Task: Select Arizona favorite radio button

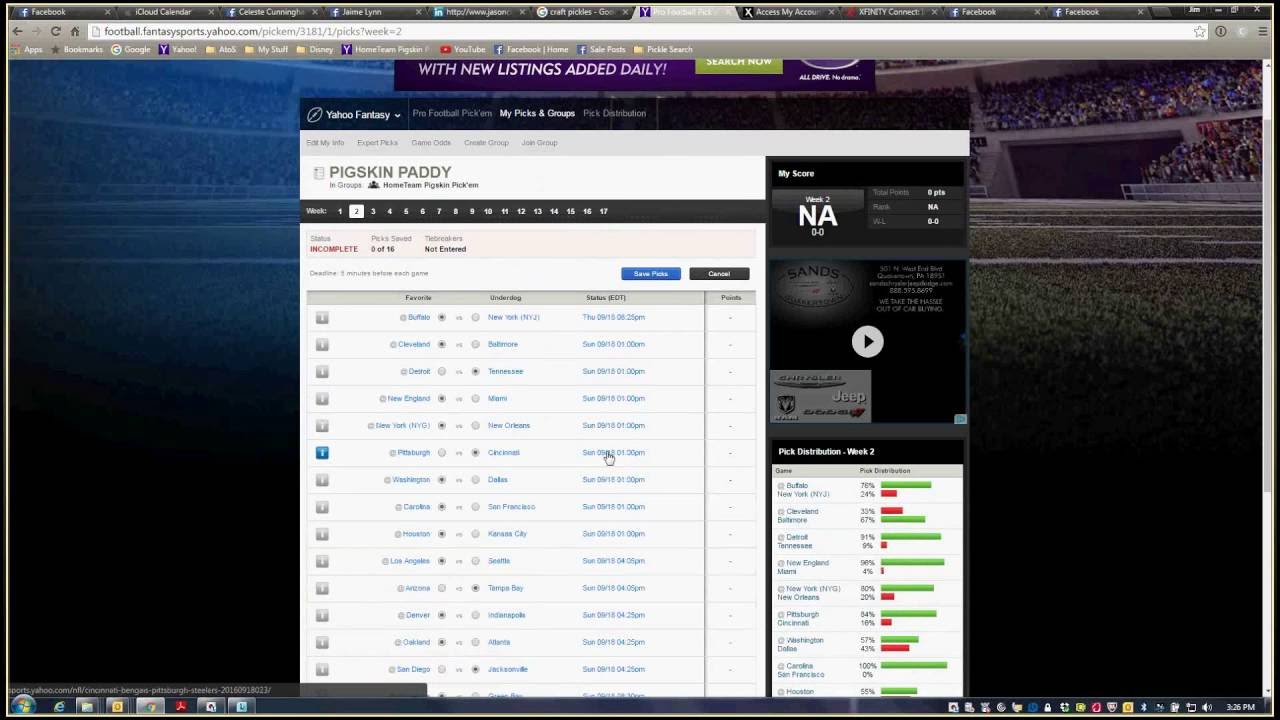Action: tap(441, 588)
